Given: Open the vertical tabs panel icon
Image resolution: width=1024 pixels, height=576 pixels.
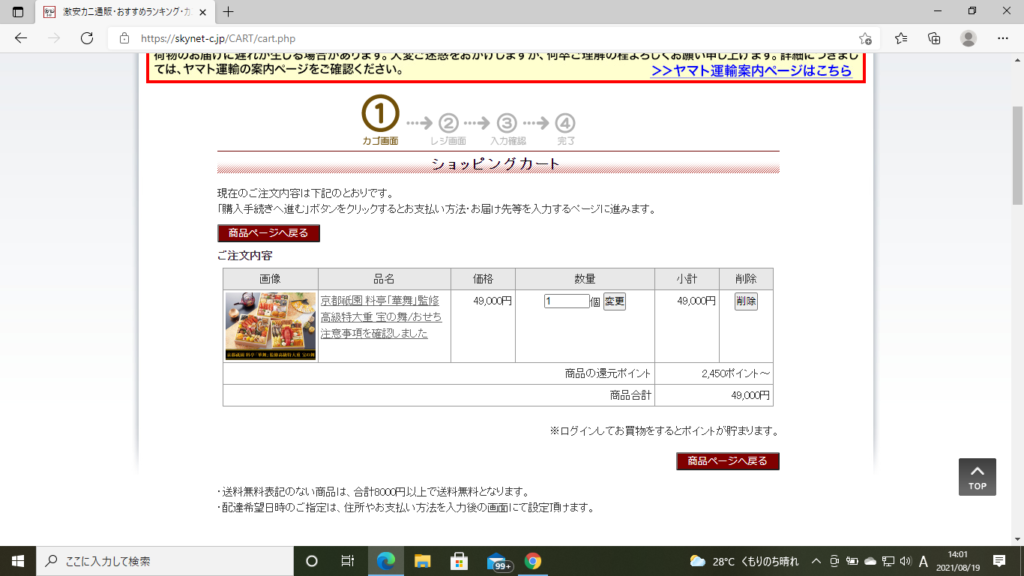Looking at the screenshot, I should [18, 12].
